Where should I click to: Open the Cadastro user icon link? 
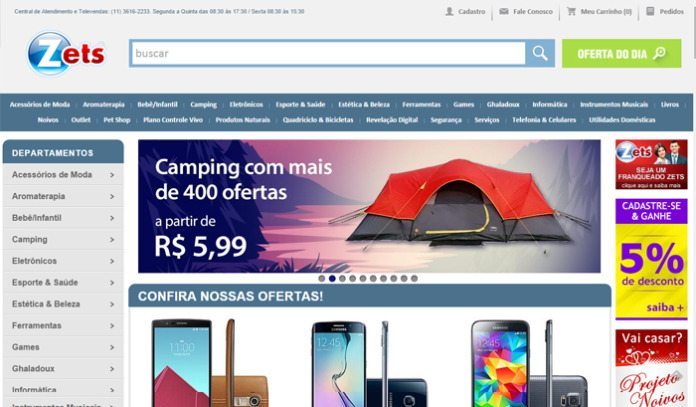[449, 11]
